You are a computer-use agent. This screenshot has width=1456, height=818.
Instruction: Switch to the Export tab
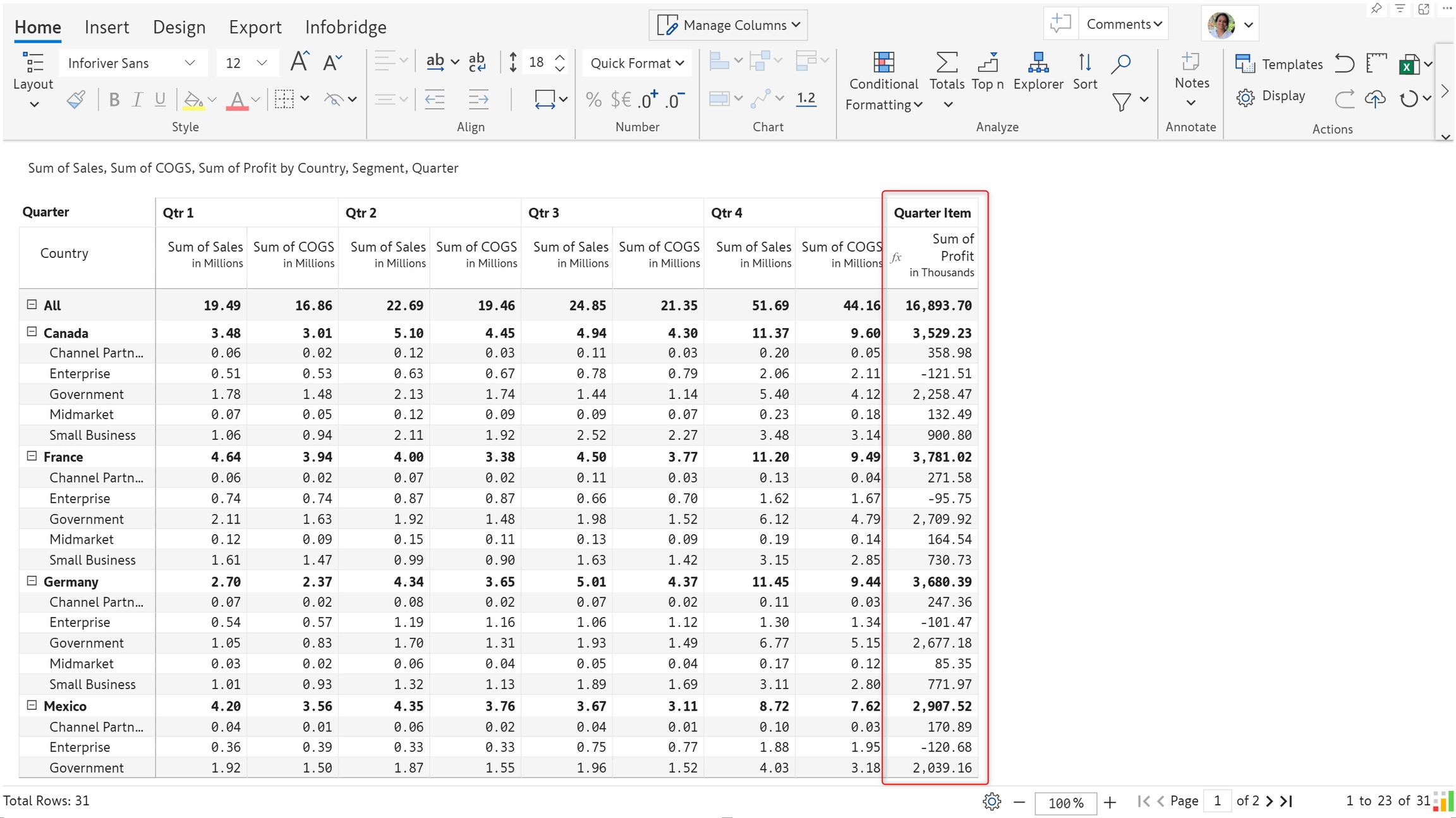[x=255, y=27]
